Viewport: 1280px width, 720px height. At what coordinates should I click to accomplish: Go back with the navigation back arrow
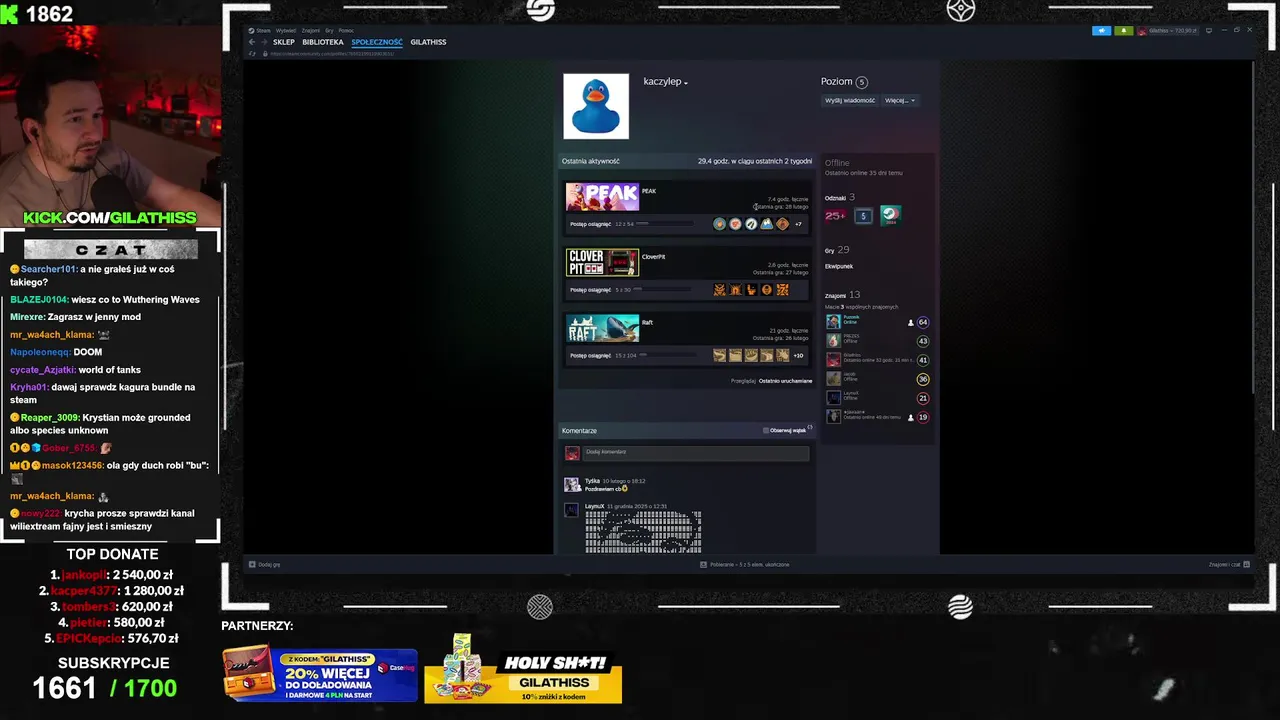point(252,42)
